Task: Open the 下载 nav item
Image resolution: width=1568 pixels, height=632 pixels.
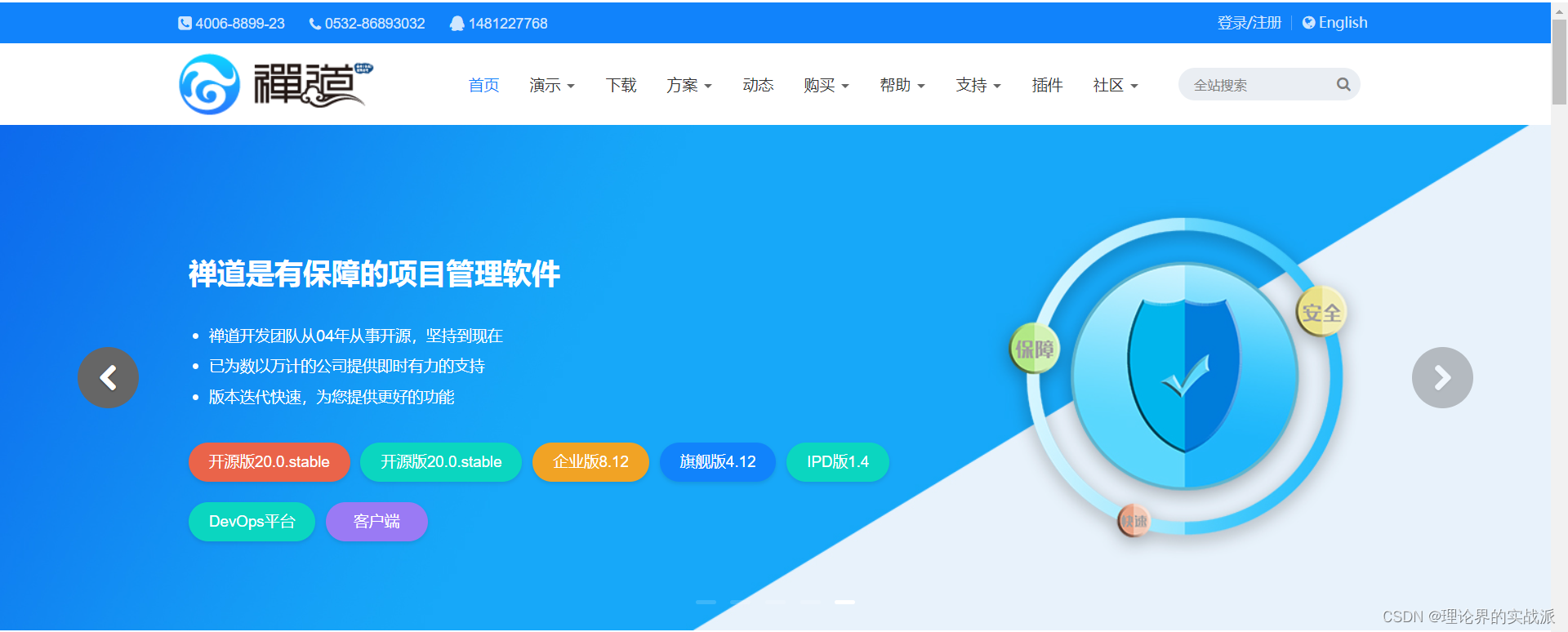Action: pyautogui.click(x=621, y=85)
